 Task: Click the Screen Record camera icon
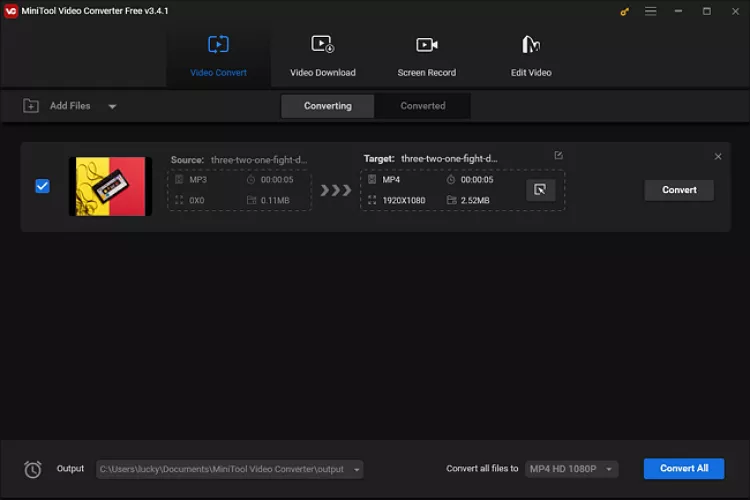(427, 45)
